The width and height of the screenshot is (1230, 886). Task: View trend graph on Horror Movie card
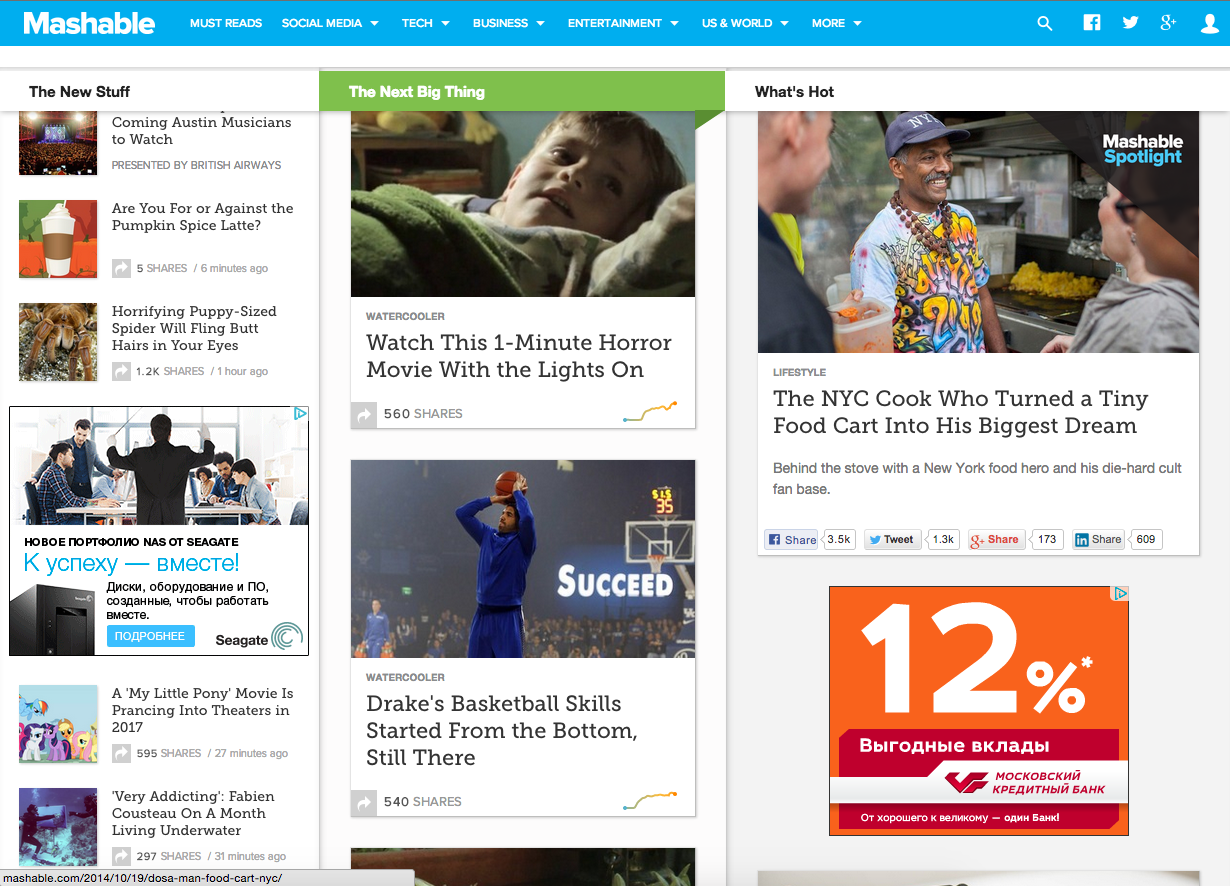pyautogui.click(x=650, y=411)
